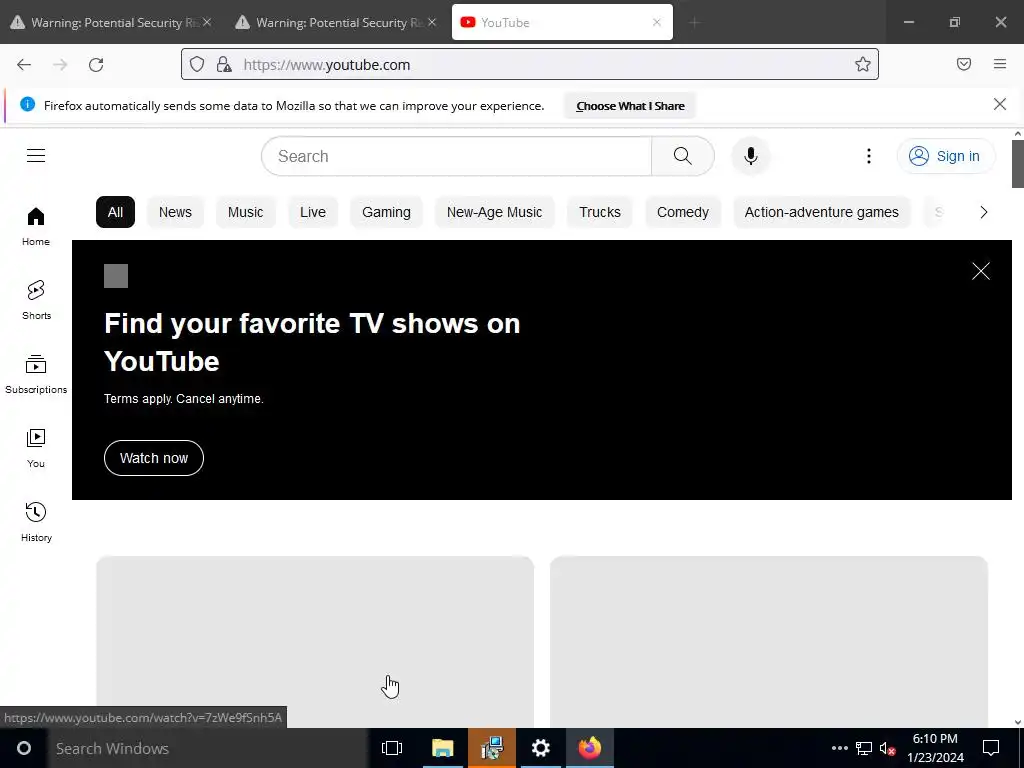Open Subscriptions in the sidebar
The height and width of the screenshot is (768, 1024).
tap(36, 374)
